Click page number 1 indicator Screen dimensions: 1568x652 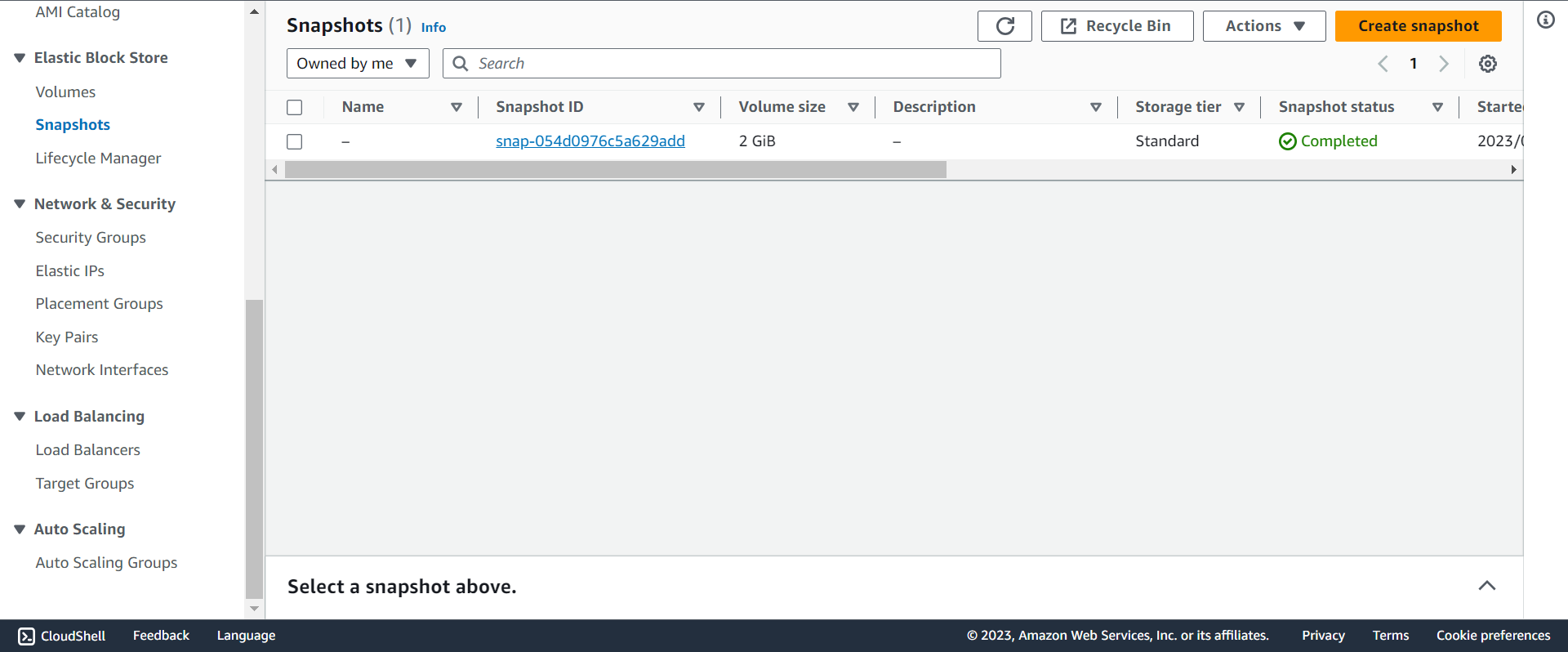[1414, 64]
